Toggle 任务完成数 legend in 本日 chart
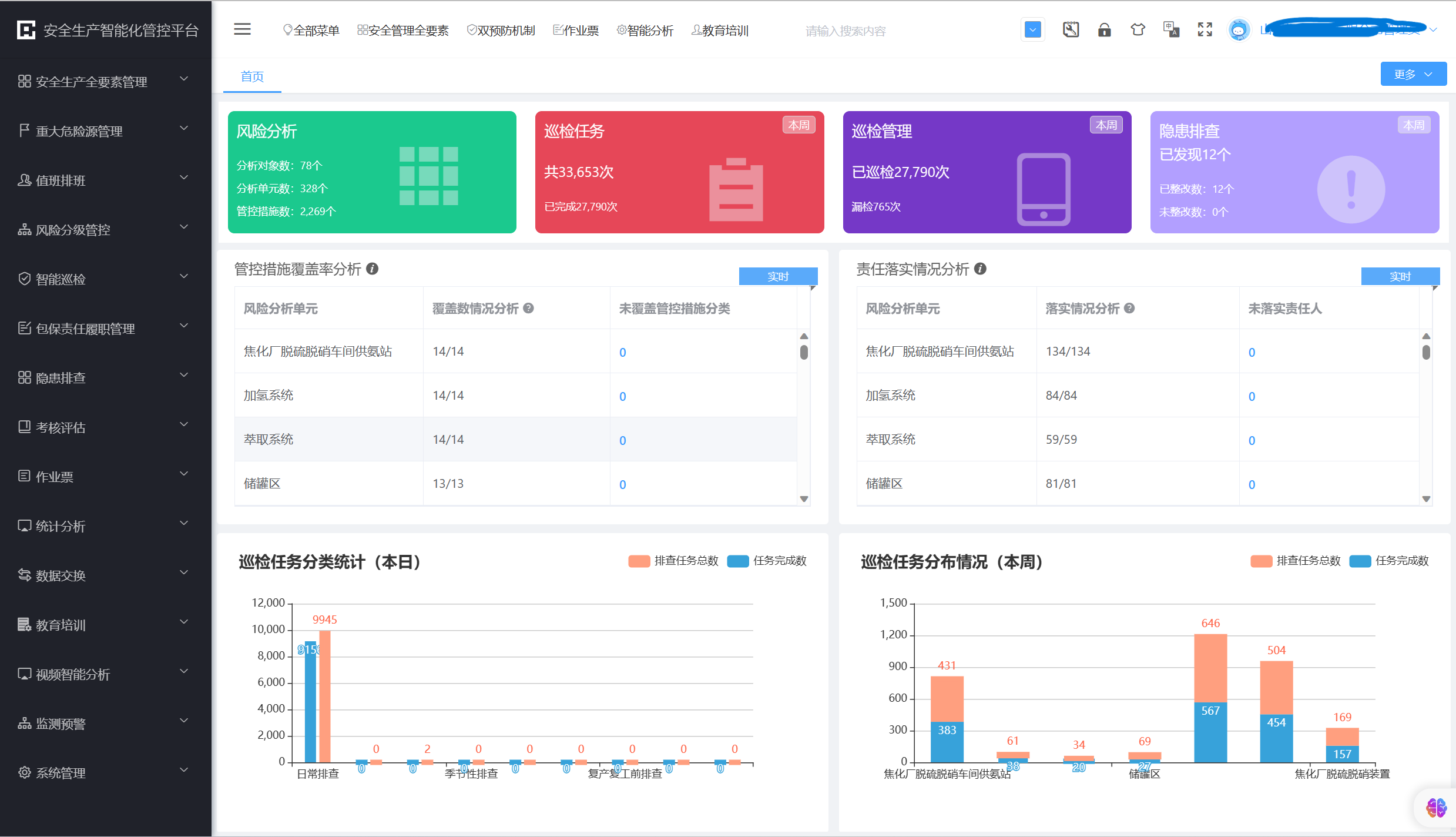This screenshot has height=837, width=1456. point(767,561)
